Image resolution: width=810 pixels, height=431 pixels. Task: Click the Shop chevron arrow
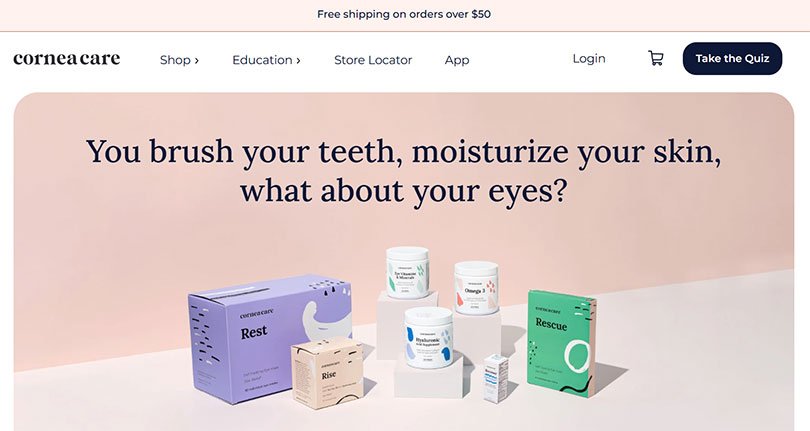coord(196,60)
